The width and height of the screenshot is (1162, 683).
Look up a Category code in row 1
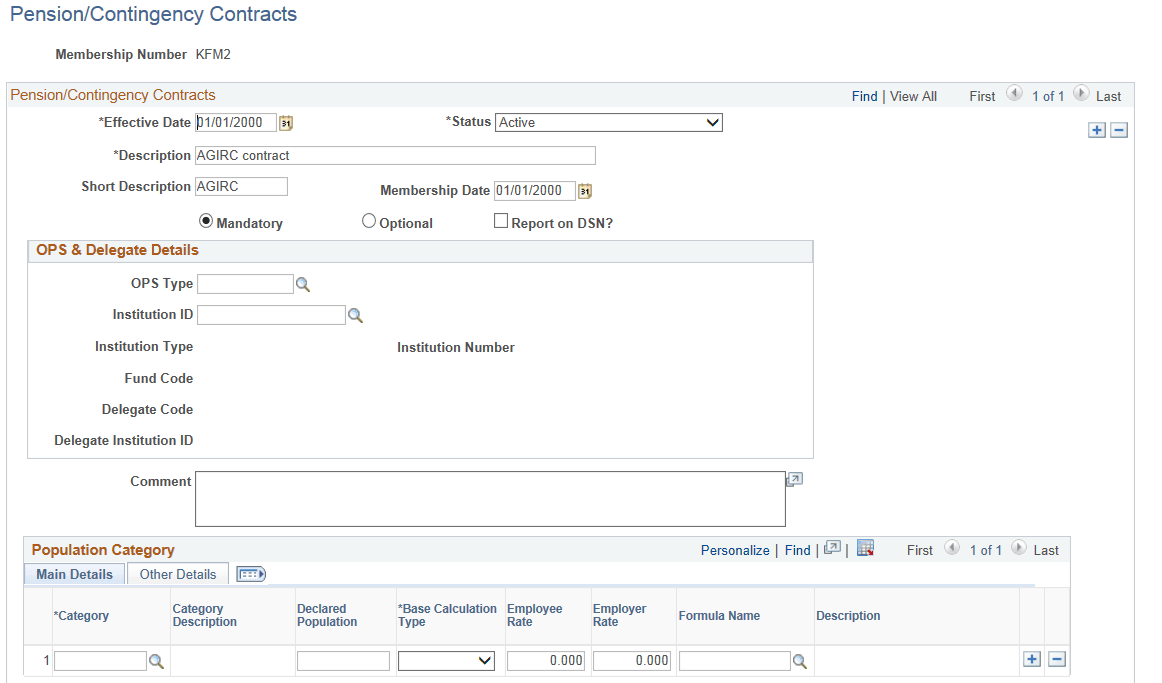156,660
